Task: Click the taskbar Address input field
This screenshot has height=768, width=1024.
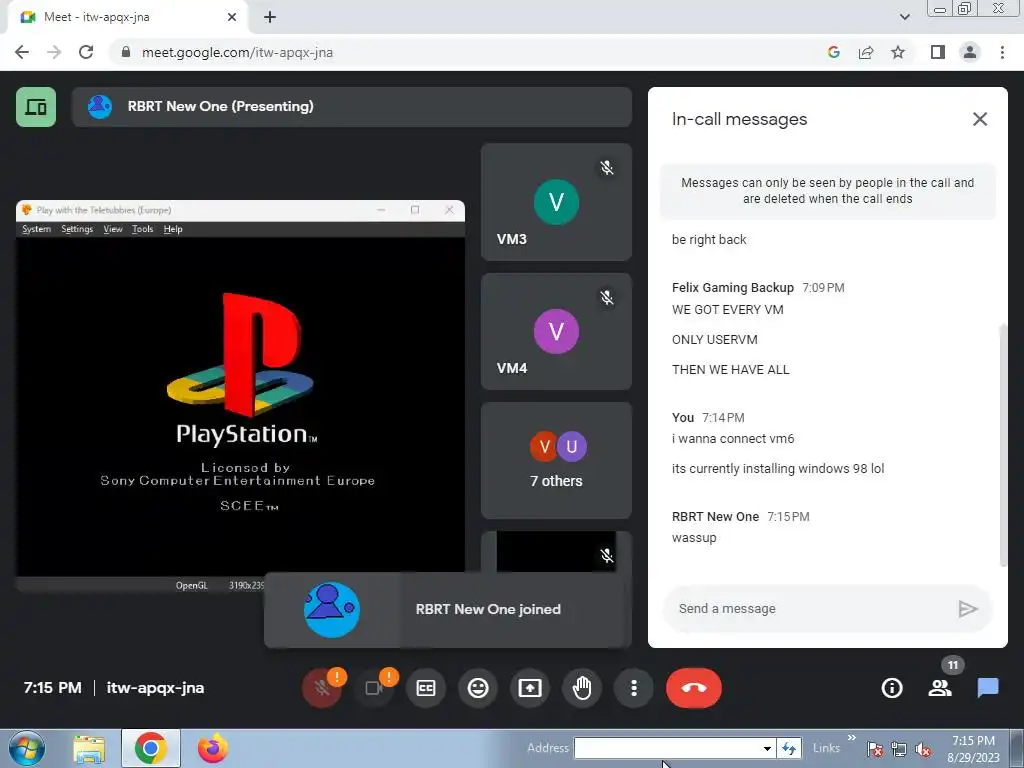Action: [667, 748]
